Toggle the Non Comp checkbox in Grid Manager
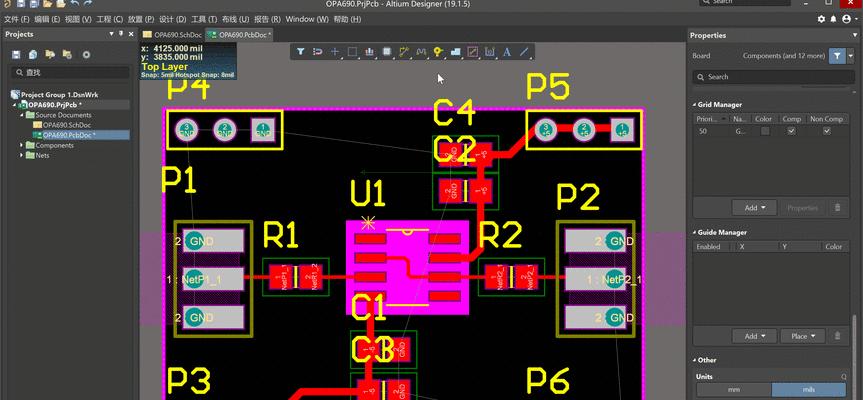 (x=826, y=131)
